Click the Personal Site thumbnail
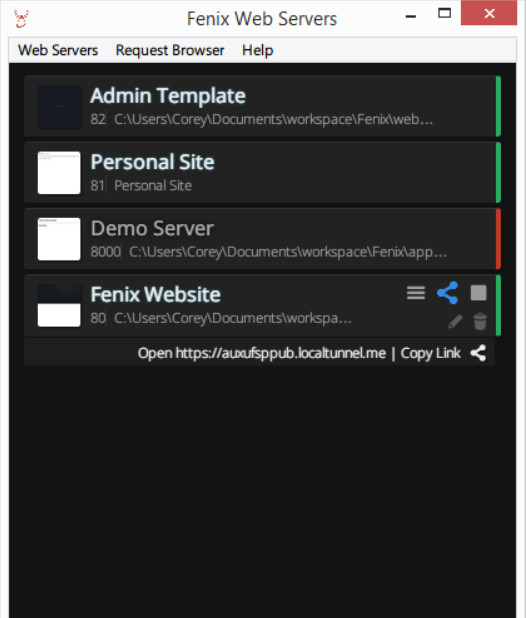Viewport: 526px width, 618px height. [x=59, y=173]
